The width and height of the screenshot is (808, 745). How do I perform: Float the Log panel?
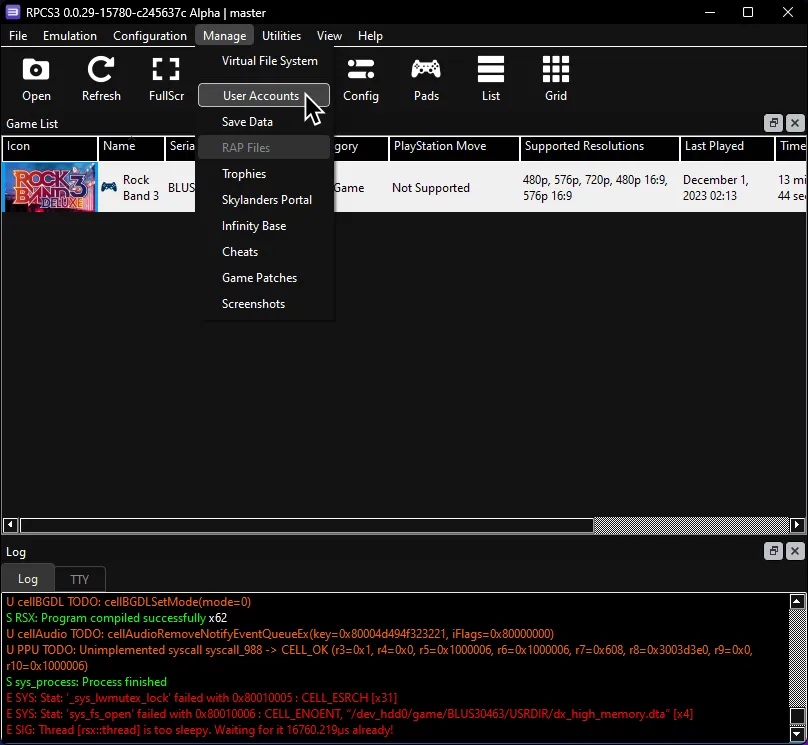tap(772, 550)
